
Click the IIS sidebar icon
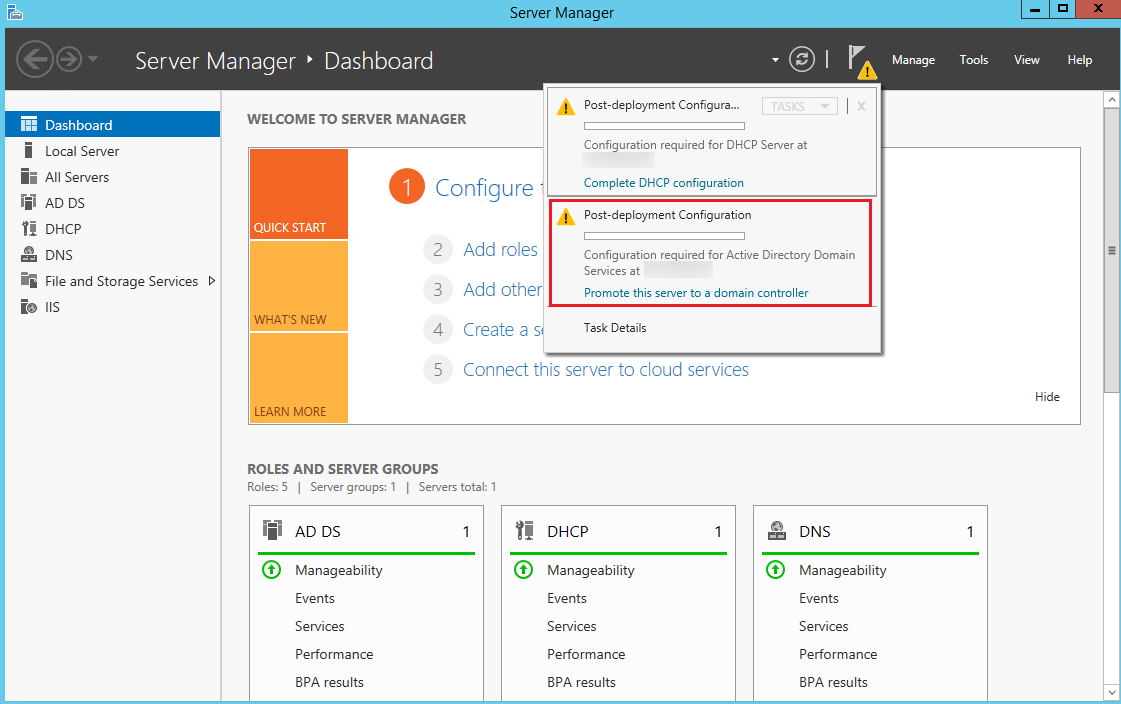tap(29, 307)
